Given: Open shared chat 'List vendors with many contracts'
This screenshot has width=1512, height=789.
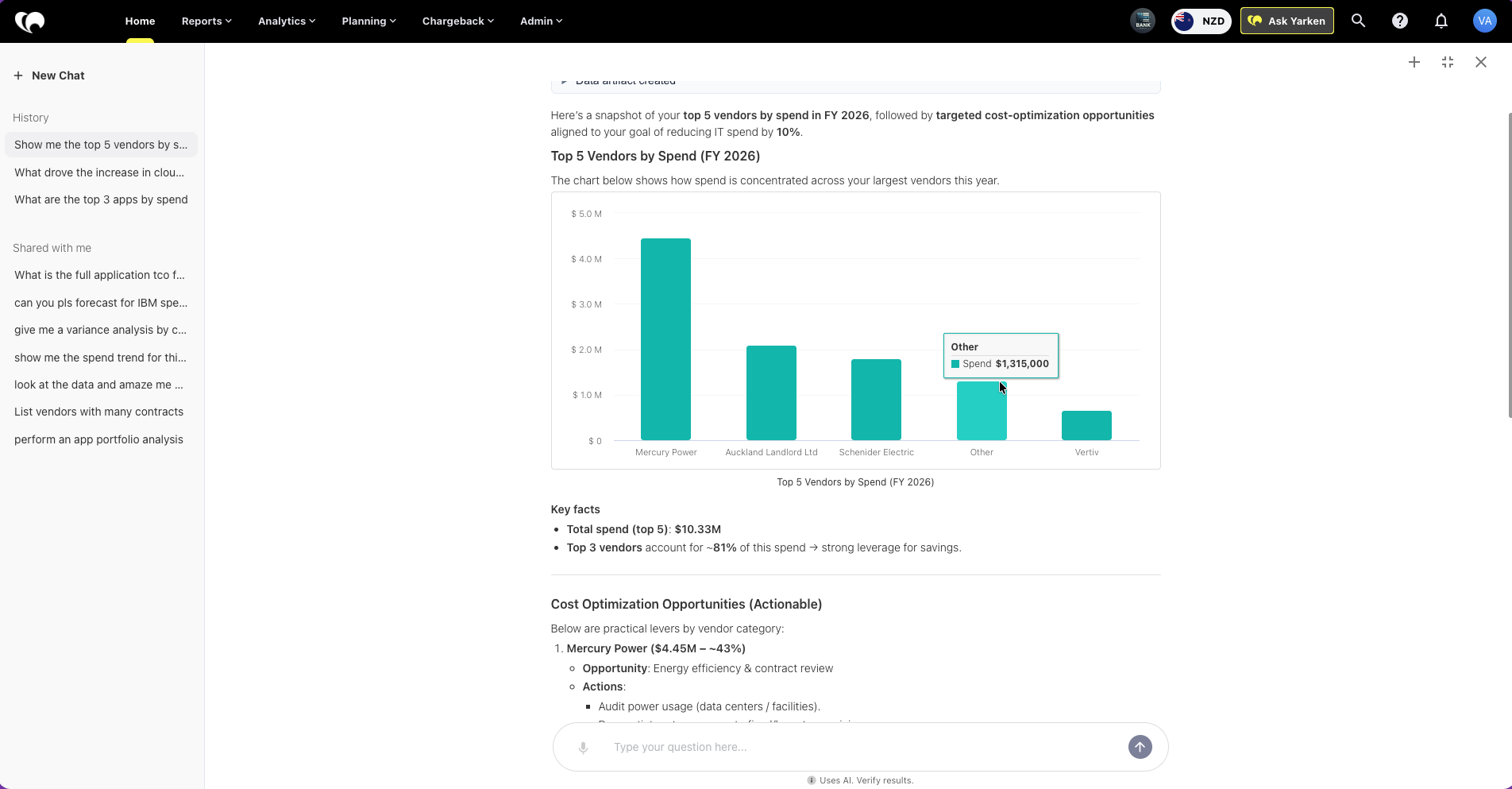Looking at the screenshot, I should point(101,412).
